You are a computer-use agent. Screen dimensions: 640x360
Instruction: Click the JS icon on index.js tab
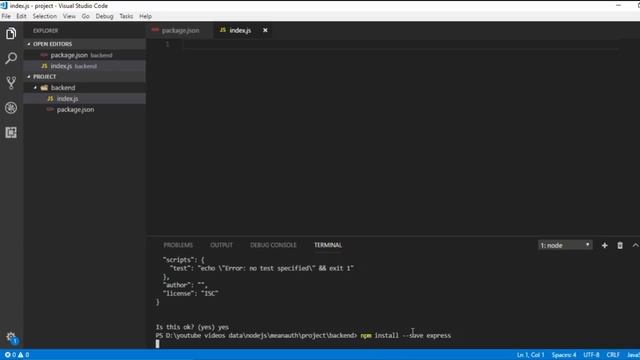223,30
